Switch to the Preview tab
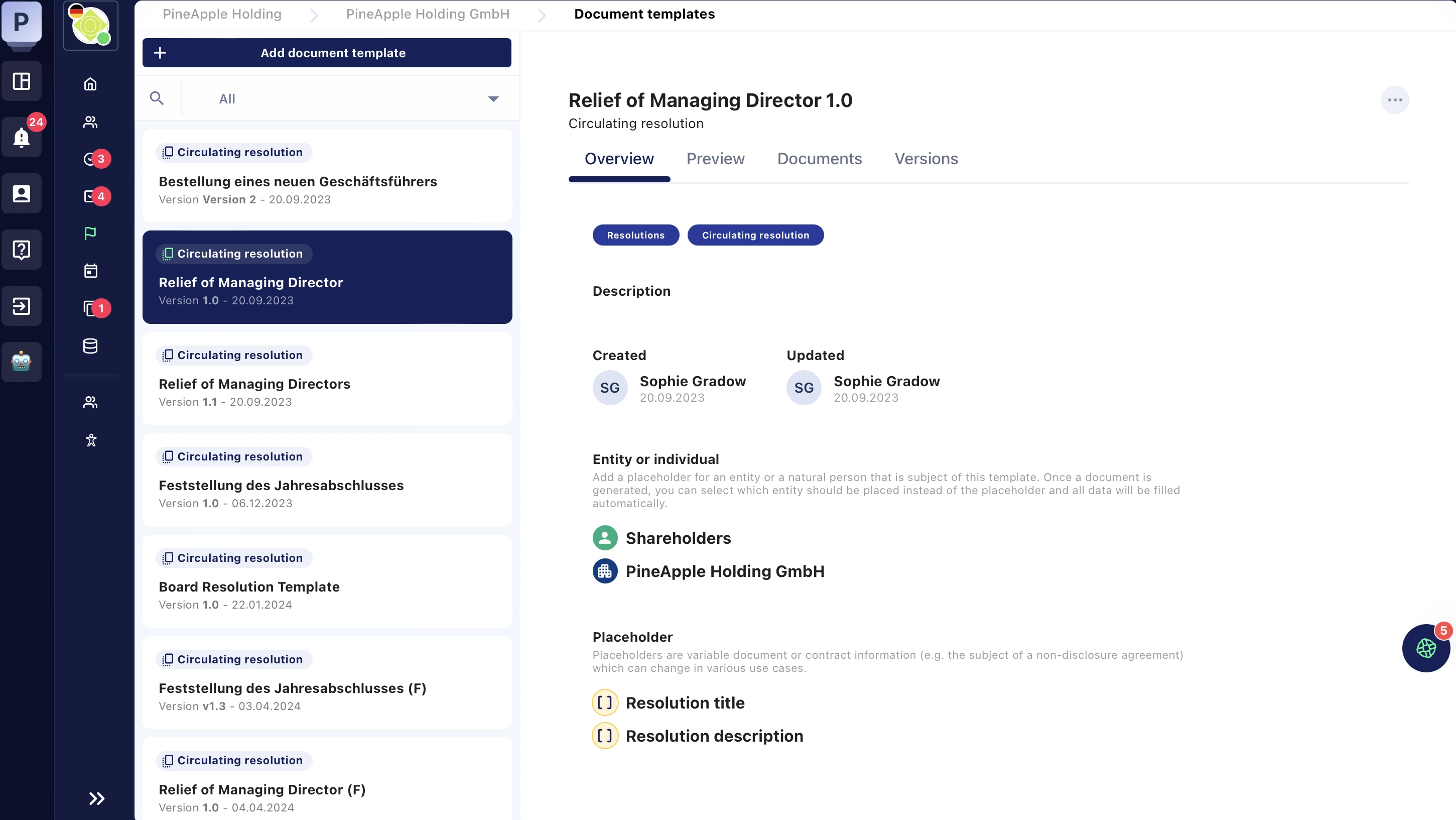 [715, 159]
